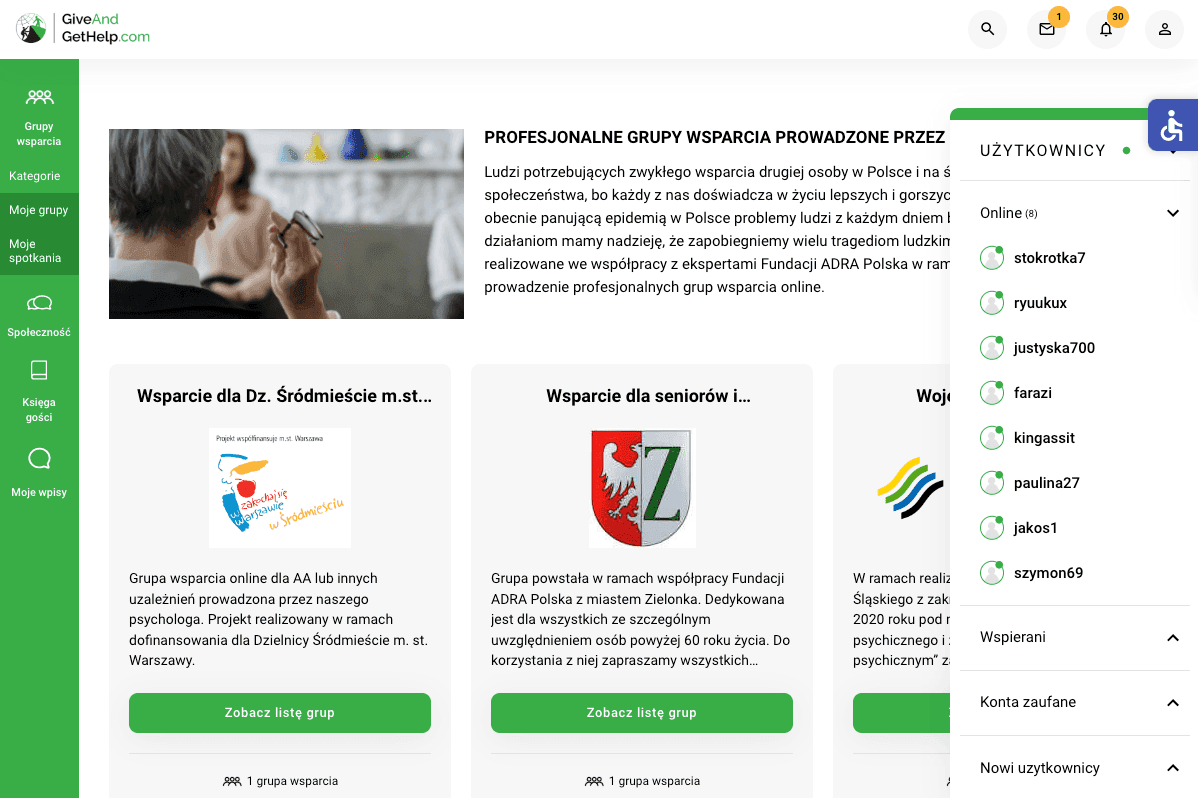1198x798 pixels.
Task: Click the Zielonka coat of arms image
Action: (642, 488)
